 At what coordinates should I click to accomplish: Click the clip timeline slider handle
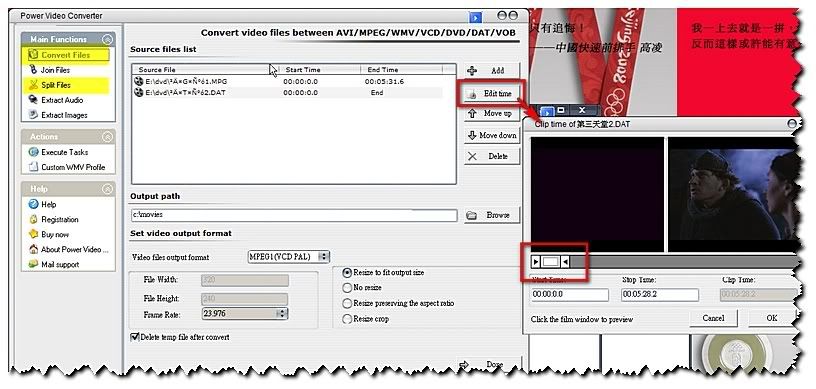(x=551, y=261)
